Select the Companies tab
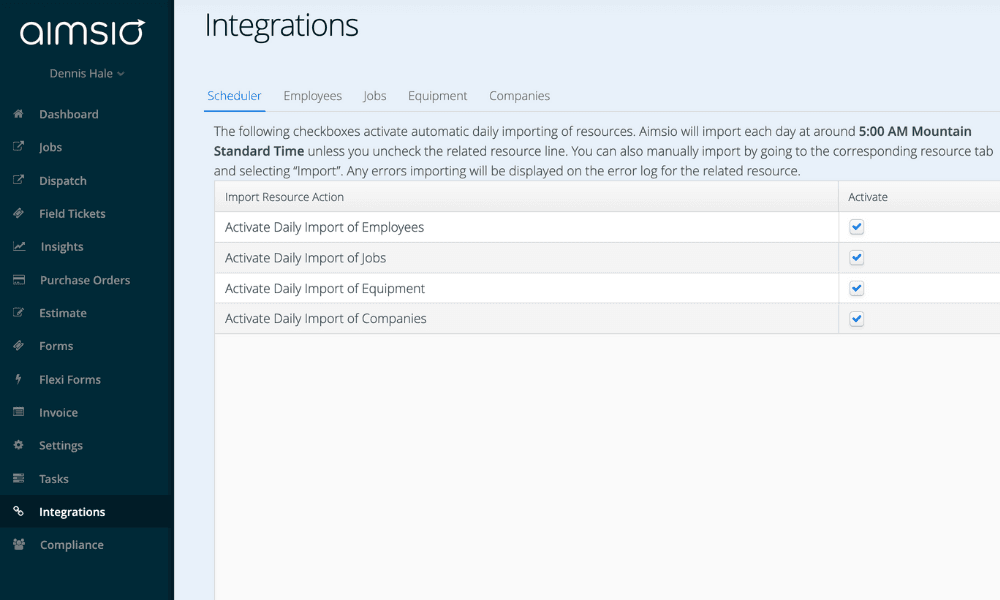 [x=519, y=95]
